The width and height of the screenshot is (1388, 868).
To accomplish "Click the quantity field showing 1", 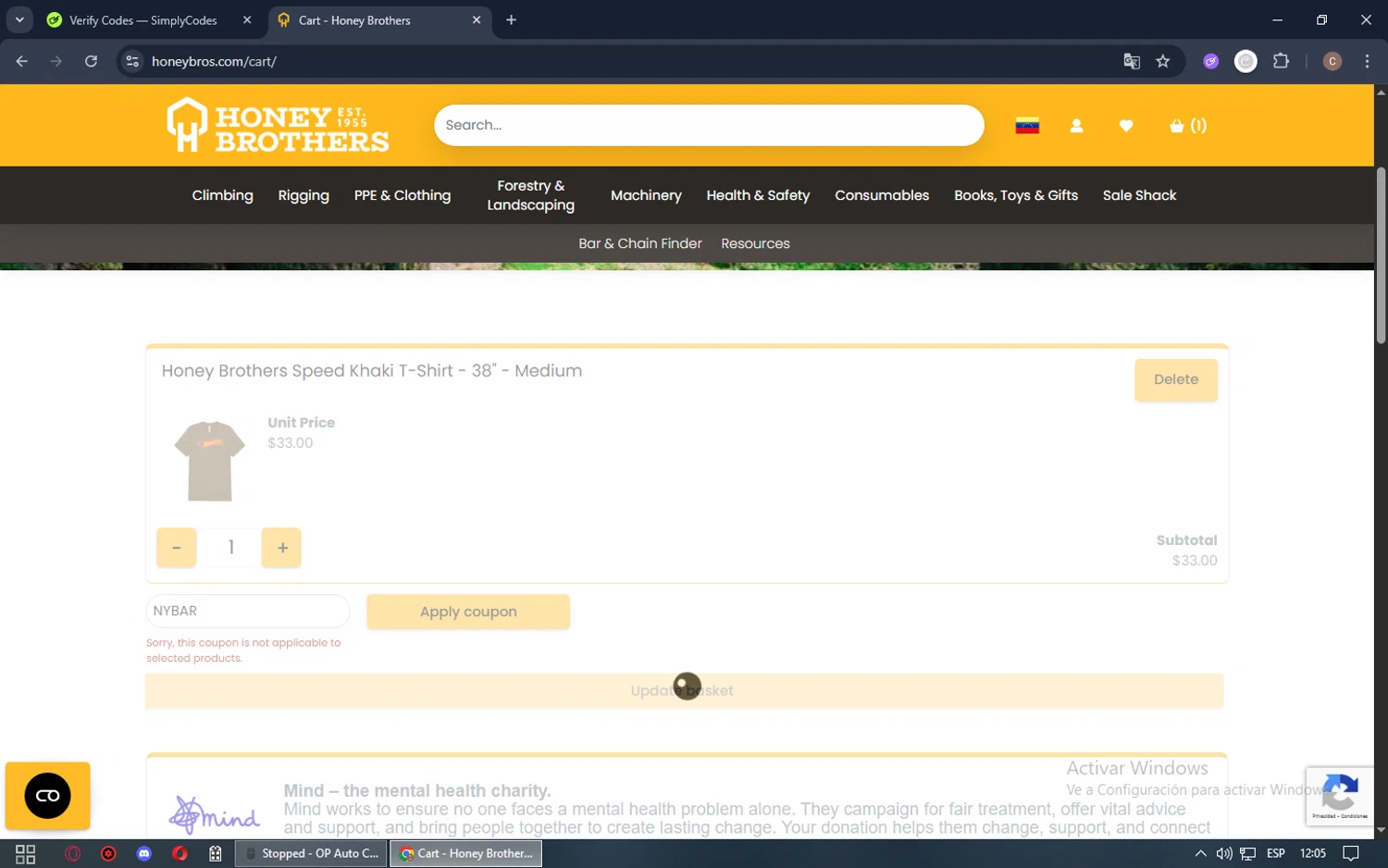I will (230, 548).
